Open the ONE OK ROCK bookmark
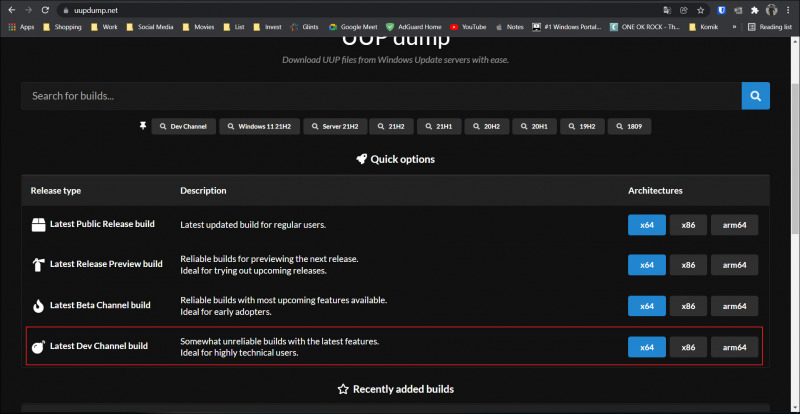 coord(645,27)
